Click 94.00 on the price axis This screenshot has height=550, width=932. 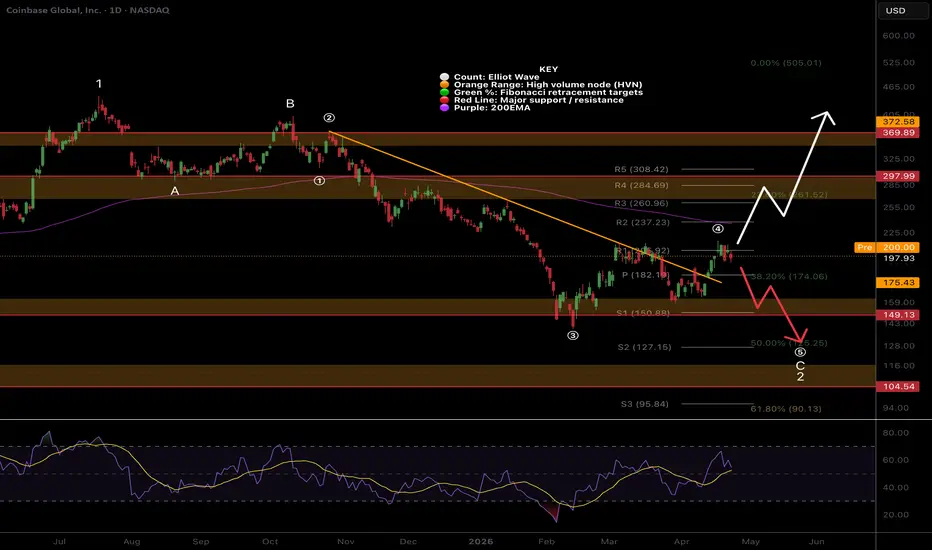pos(896,408)
